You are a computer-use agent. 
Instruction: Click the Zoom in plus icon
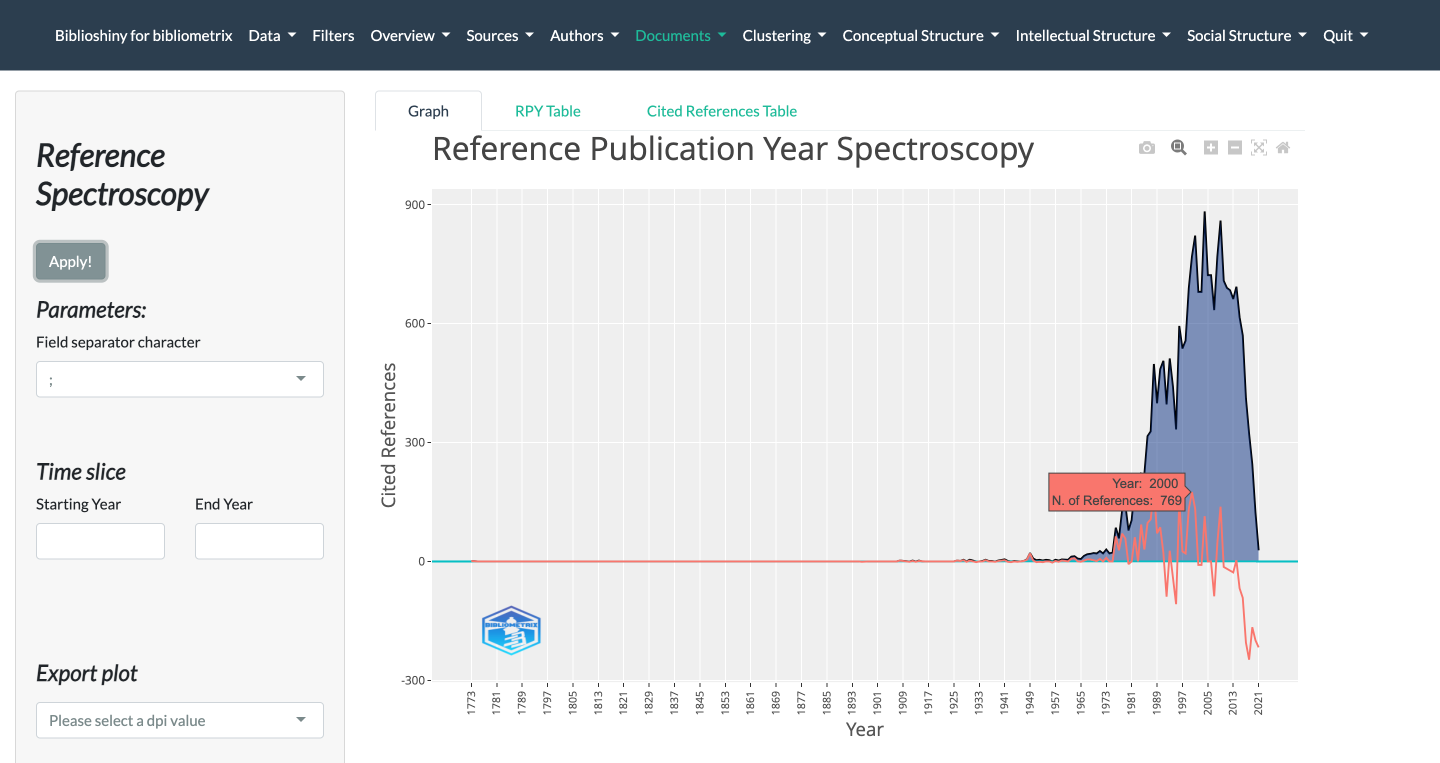[1211, 148]
